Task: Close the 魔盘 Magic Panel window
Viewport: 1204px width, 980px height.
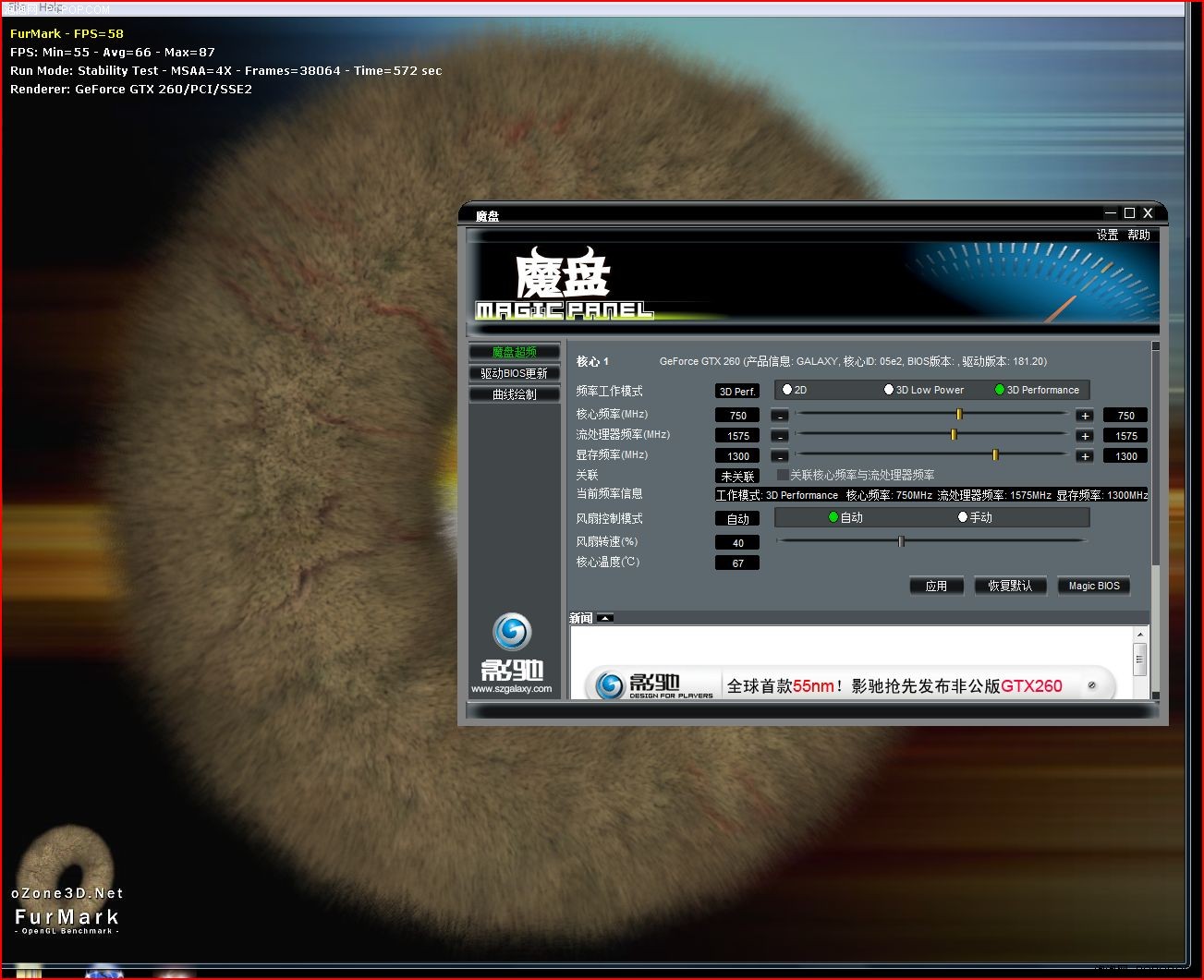Action: point(1148,213)
